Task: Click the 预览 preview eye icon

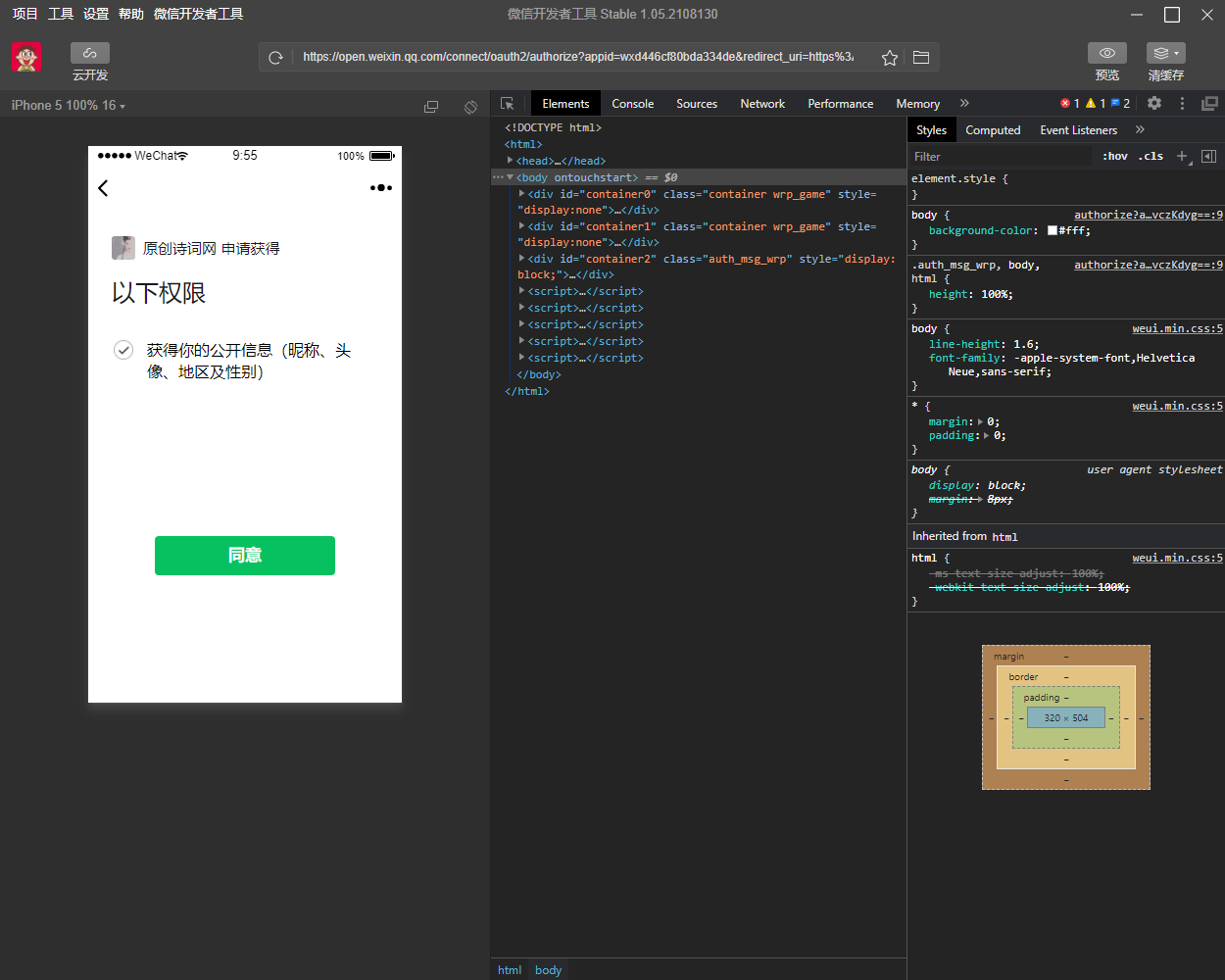Action: tap(1107, 53)
